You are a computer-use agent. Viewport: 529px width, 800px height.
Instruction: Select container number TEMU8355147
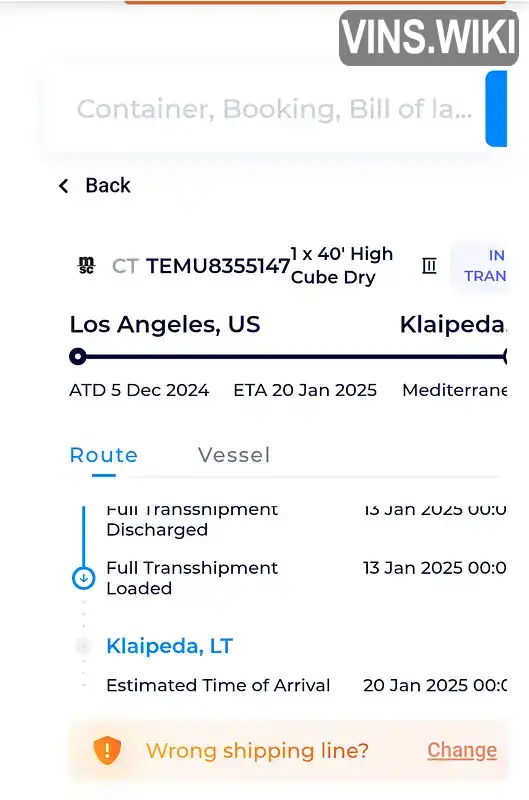(x=218, y=266)
